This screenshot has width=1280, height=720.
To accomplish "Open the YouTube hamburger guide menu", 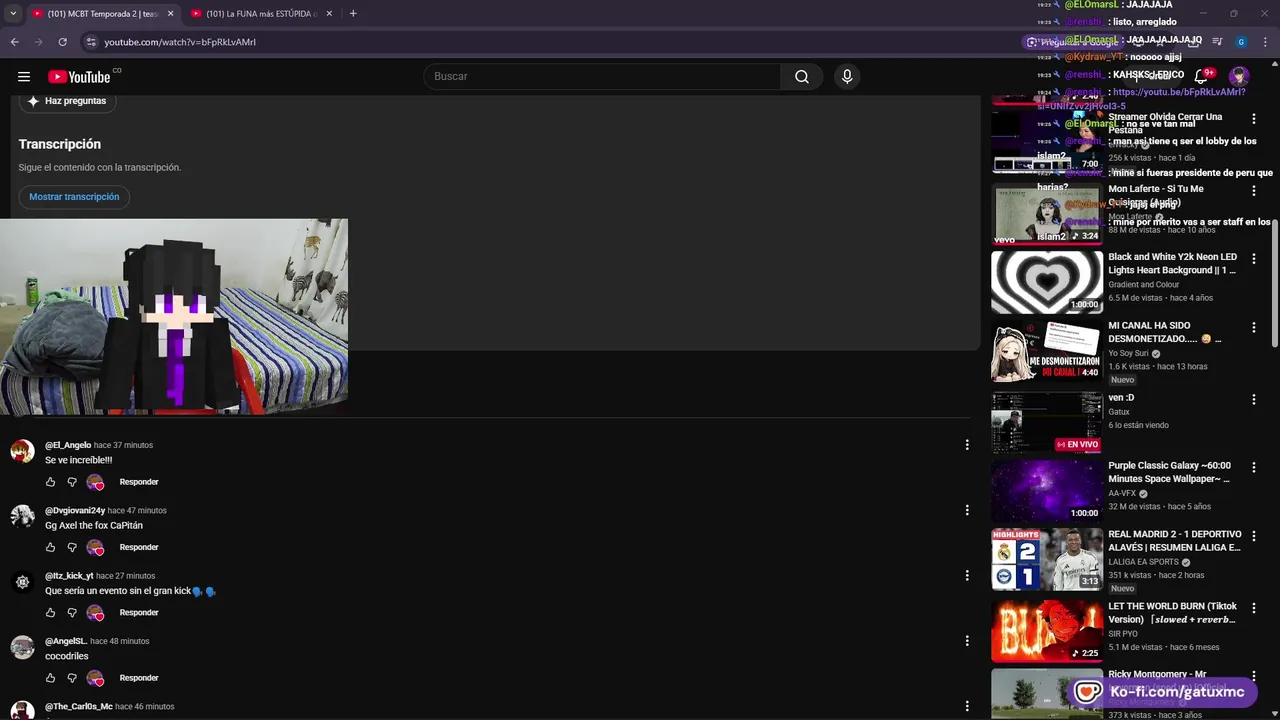I will click(x=24, y=77).
